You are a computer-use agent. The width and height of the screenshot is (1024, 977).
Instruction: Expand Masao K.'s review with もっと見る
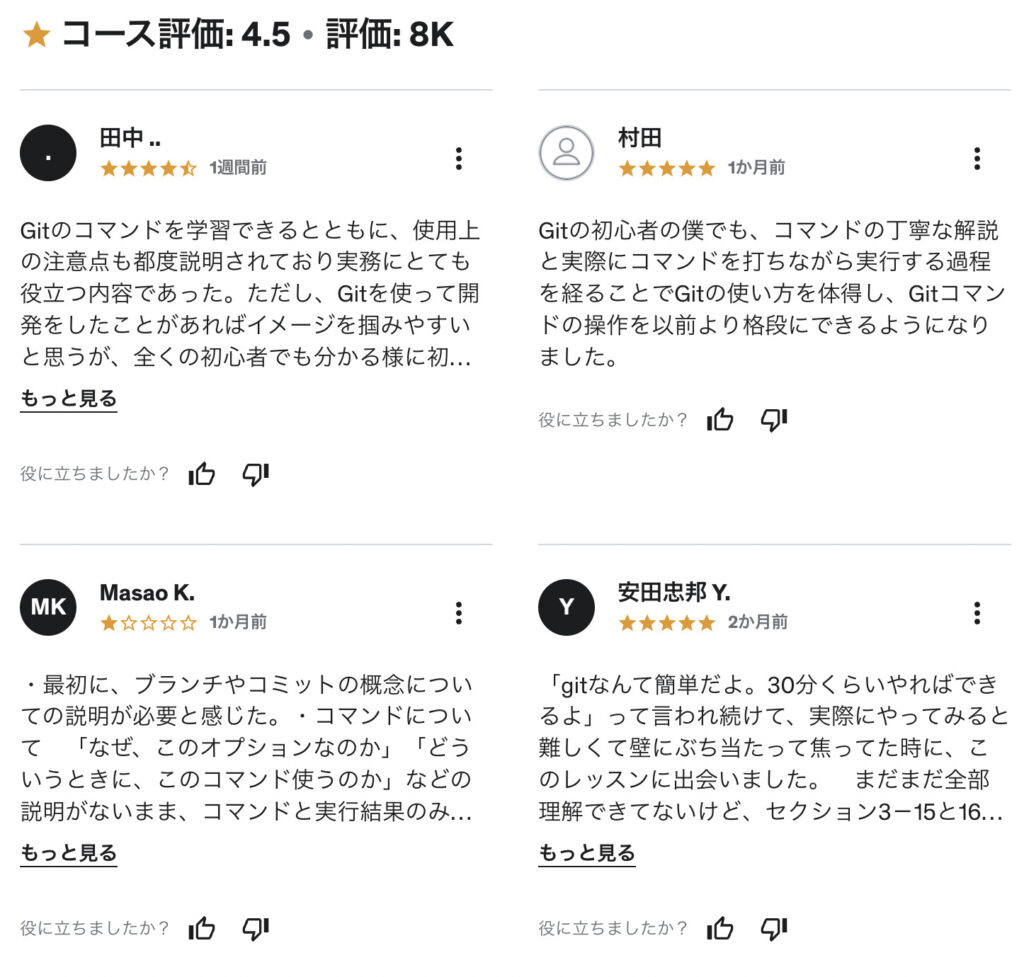(x=69, y=853)
